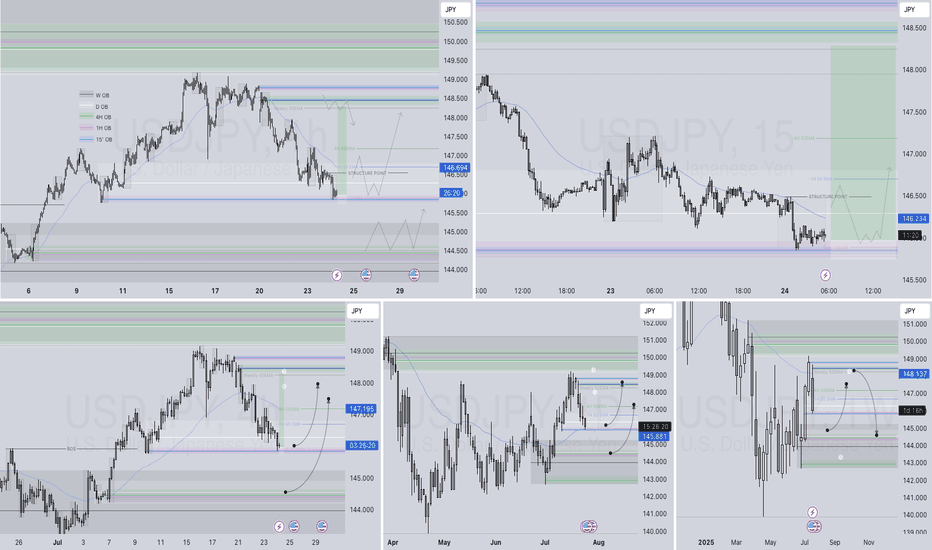Click the BOS label on bottom-left chart
Image resolution: width=932 pixels, height=550 pixels.
tap(71, 449)
